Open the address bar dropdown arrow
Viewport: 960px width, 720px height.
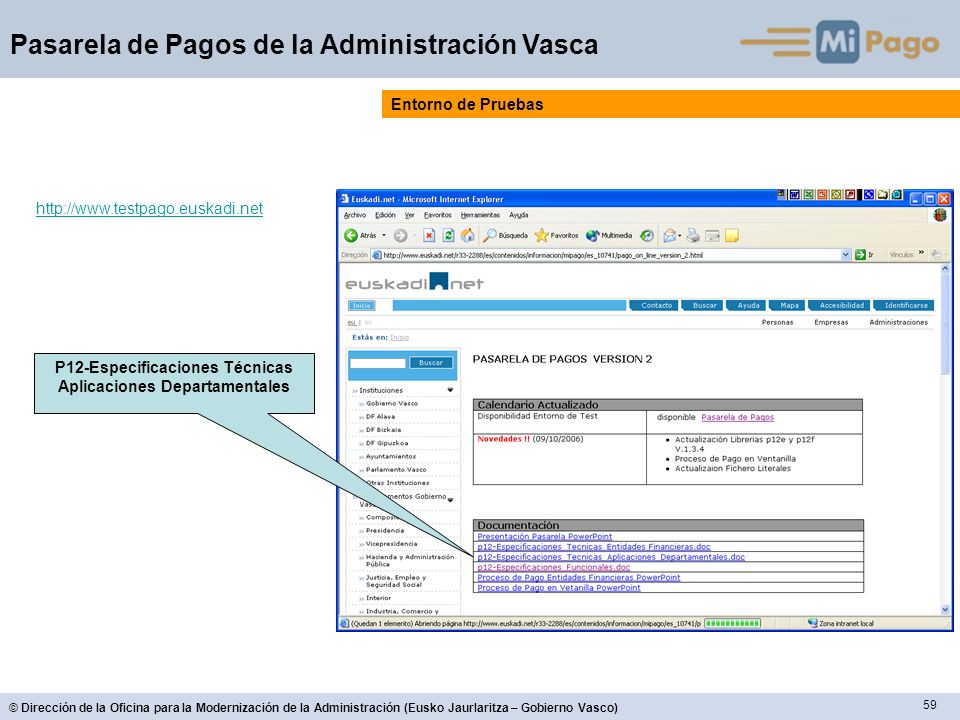[x=846, y=255]
